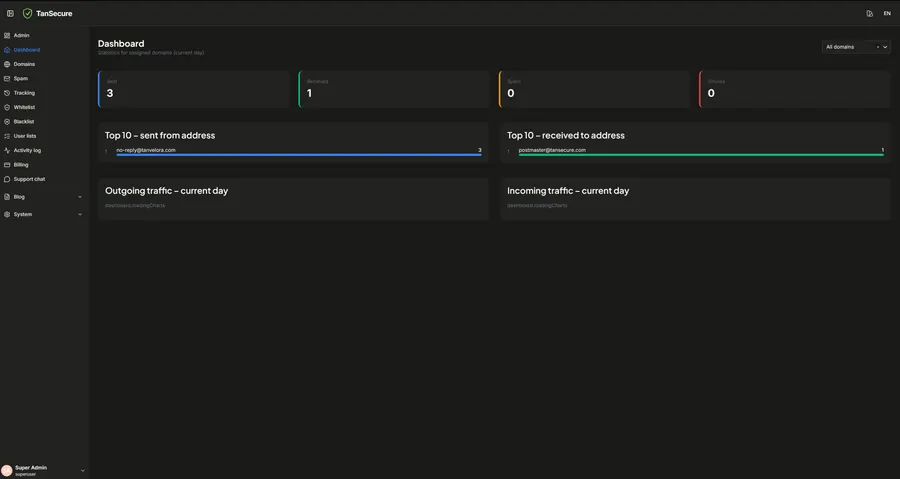Click the theme icon in top bar
The image size is (900, 479).
tap(870, 13)
